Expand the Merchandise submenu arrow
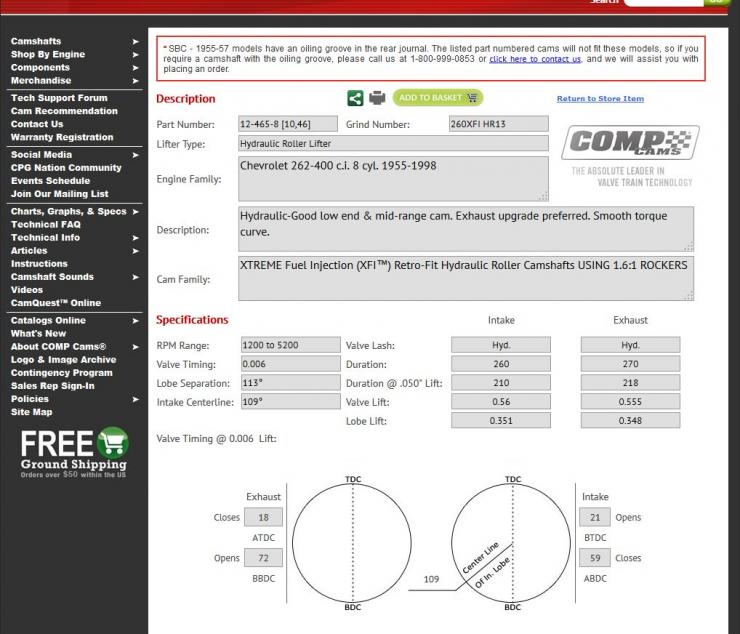This screenshot has width=740, height=634. [135, 81]
